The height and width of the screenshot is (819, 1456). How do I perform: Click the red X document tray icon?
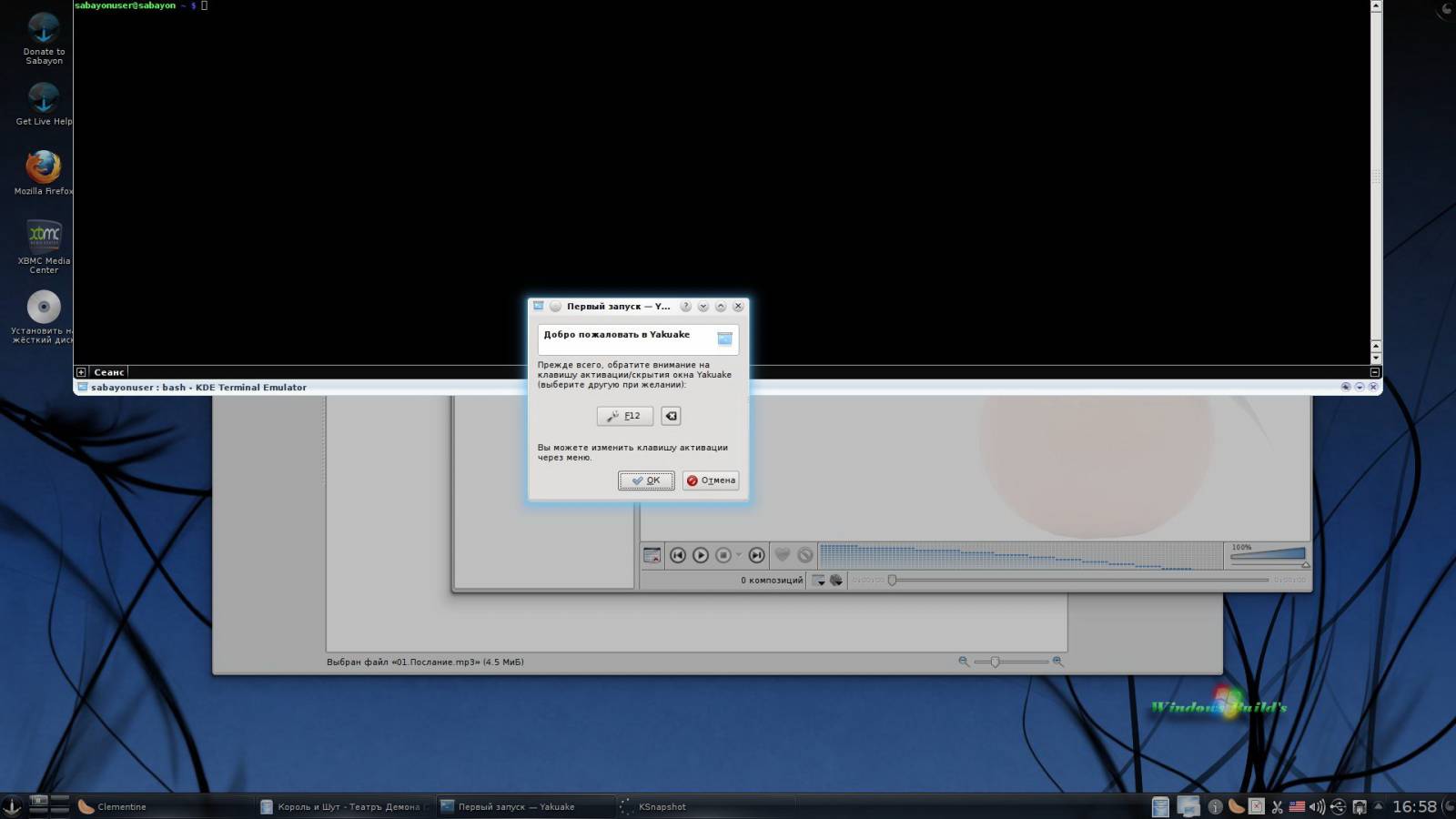pos(1257,806)
